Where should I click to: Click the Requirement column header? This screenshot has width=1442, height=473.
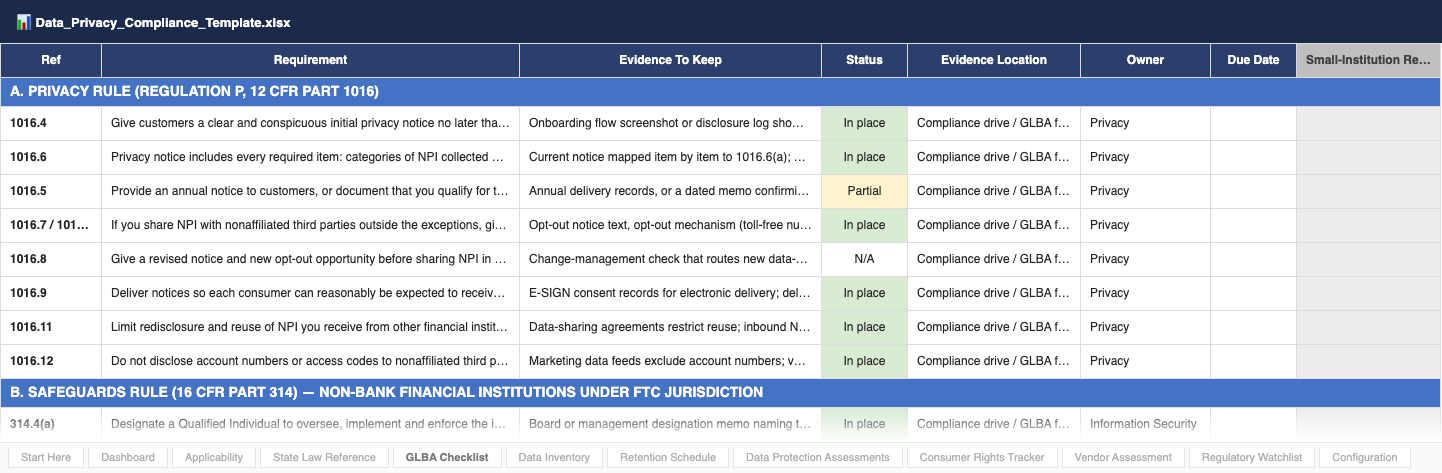(x=310, y=60)
